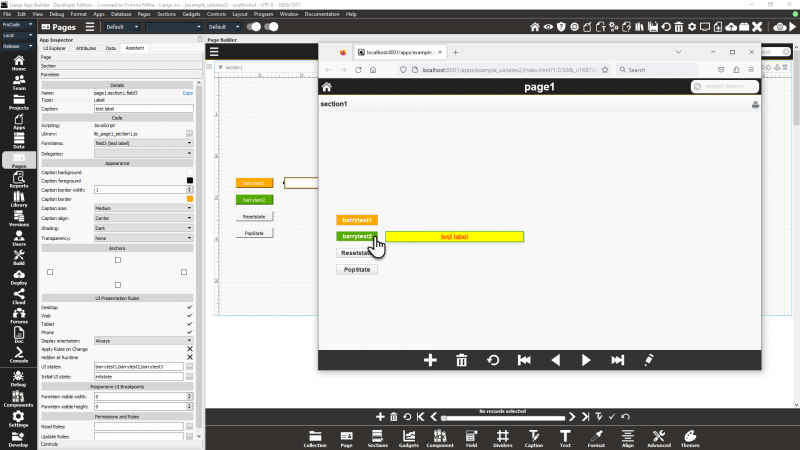Click the add record plus in browser footer
This screenshot has width=800, height=450.
(x=430, y=360)
